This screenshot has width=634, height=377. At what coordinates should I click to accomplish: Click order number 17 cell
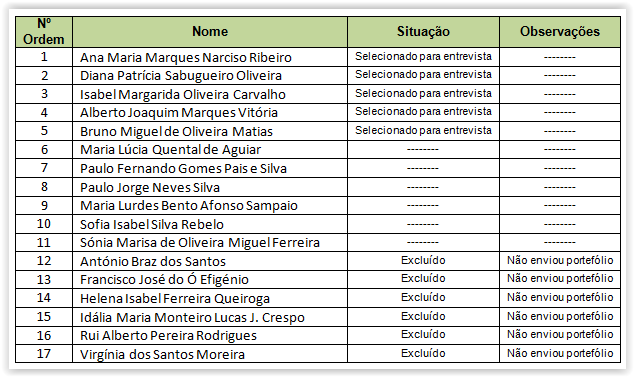[x=44, y=354]
